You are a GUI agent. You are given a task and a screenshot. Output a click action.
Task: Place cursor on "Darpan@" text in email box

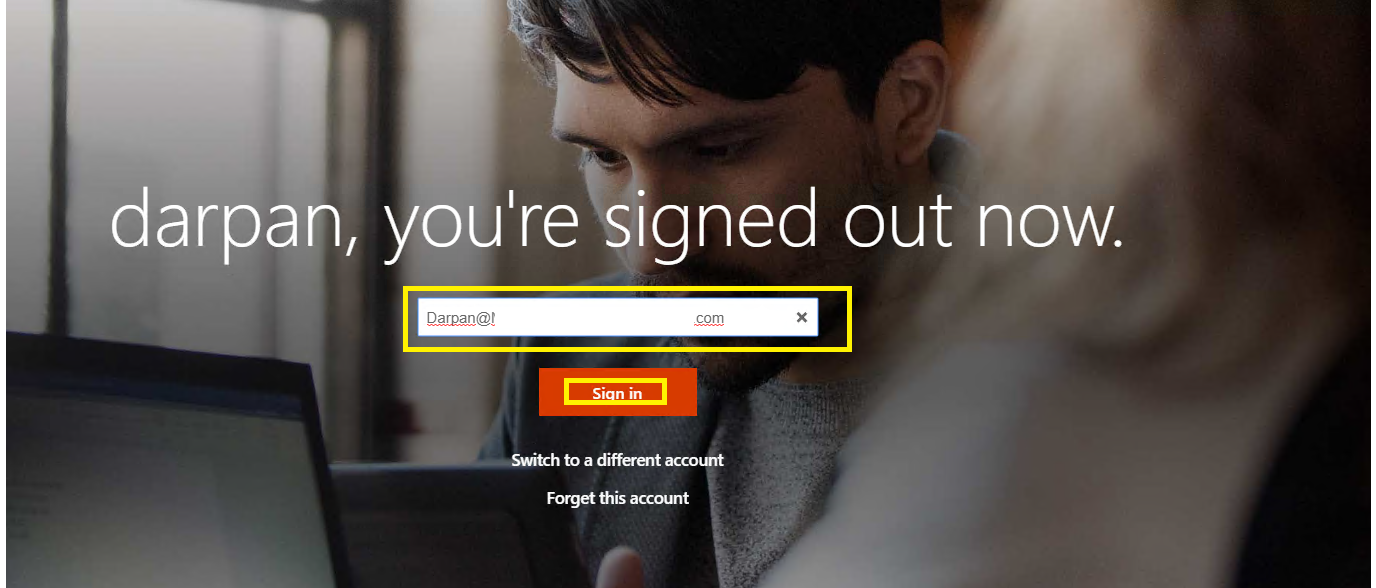[x=461, y=318]
